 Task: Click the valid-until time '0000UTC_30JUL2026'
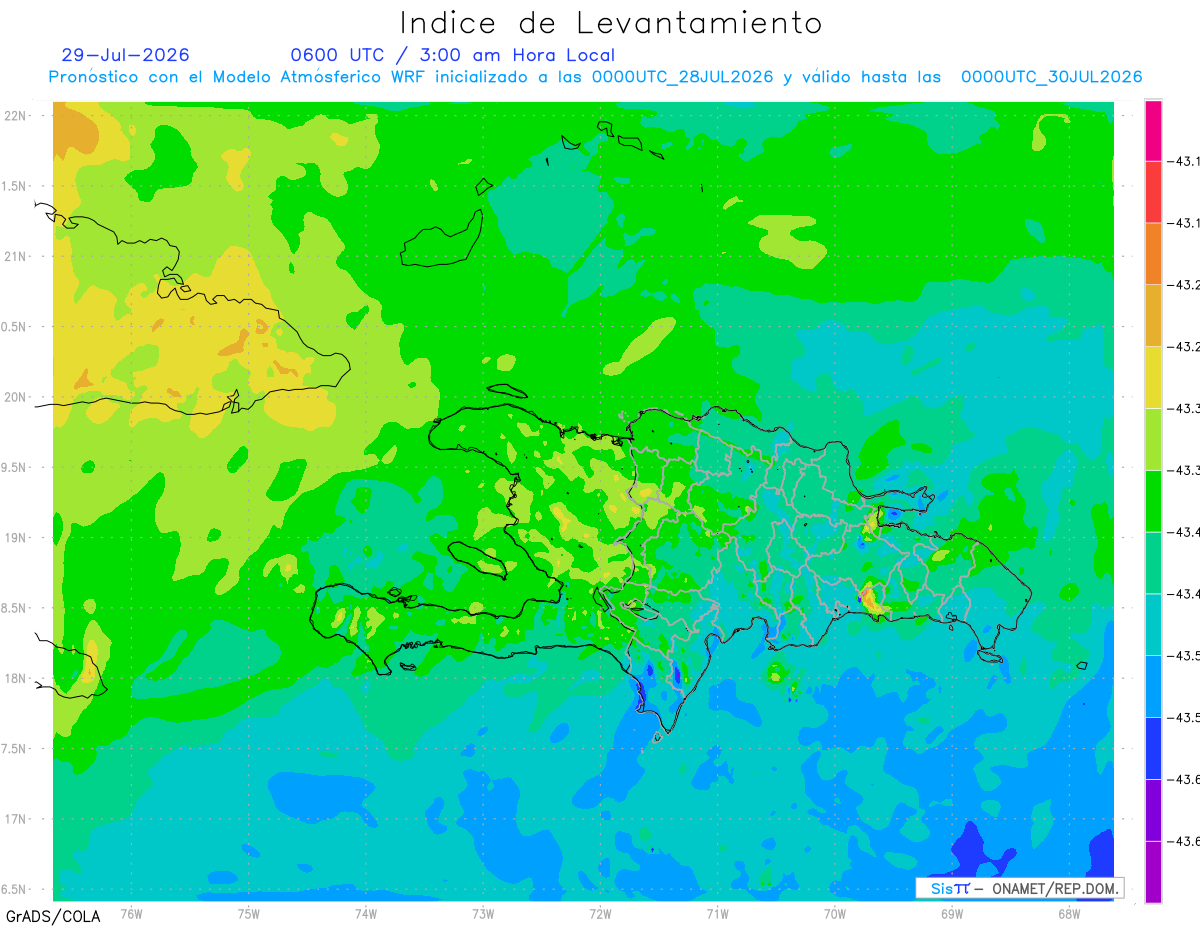pos(1051,77)
